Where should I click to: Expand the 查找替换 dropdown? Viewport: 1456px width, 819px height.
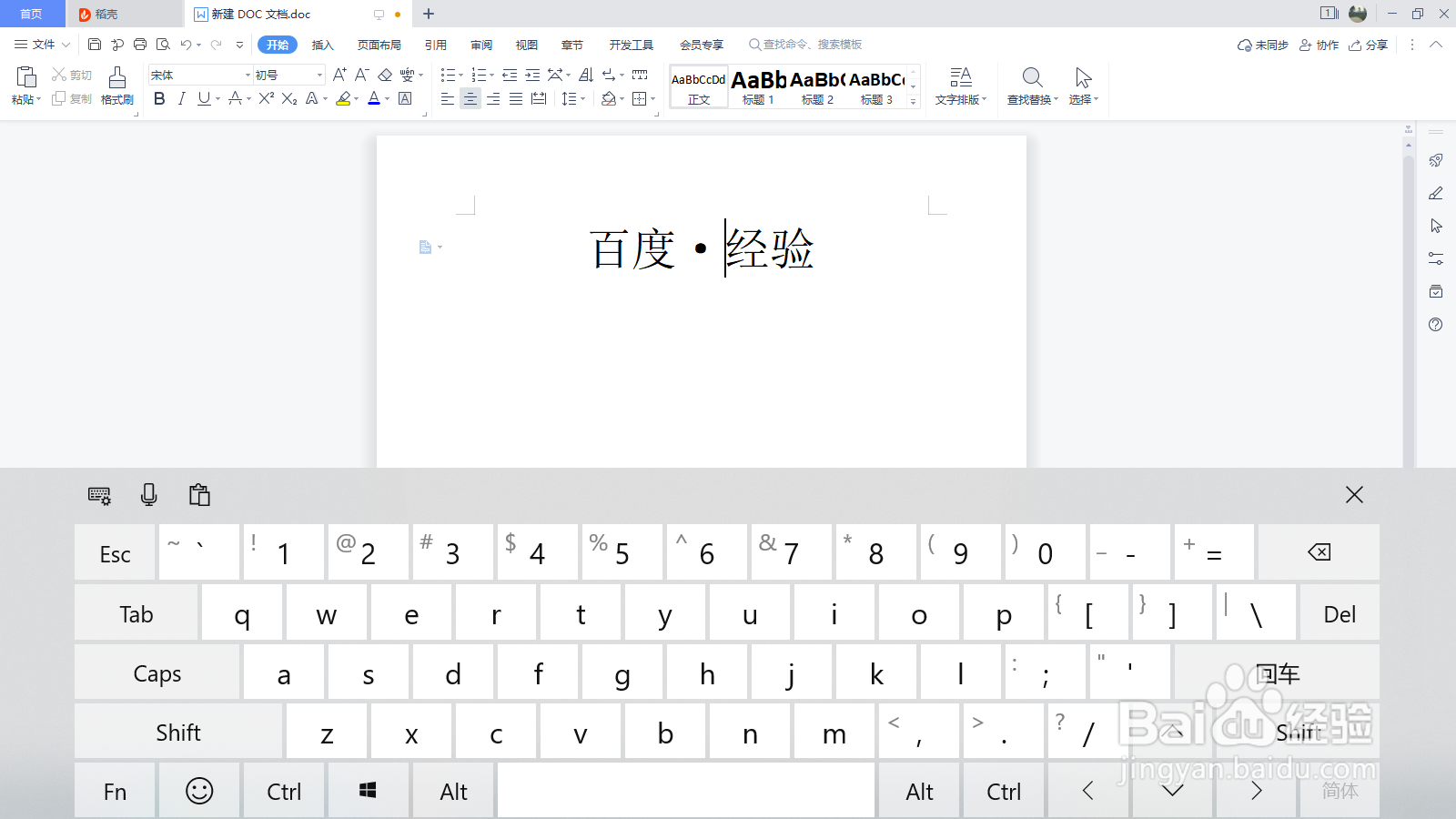[x=1033, y=99]
